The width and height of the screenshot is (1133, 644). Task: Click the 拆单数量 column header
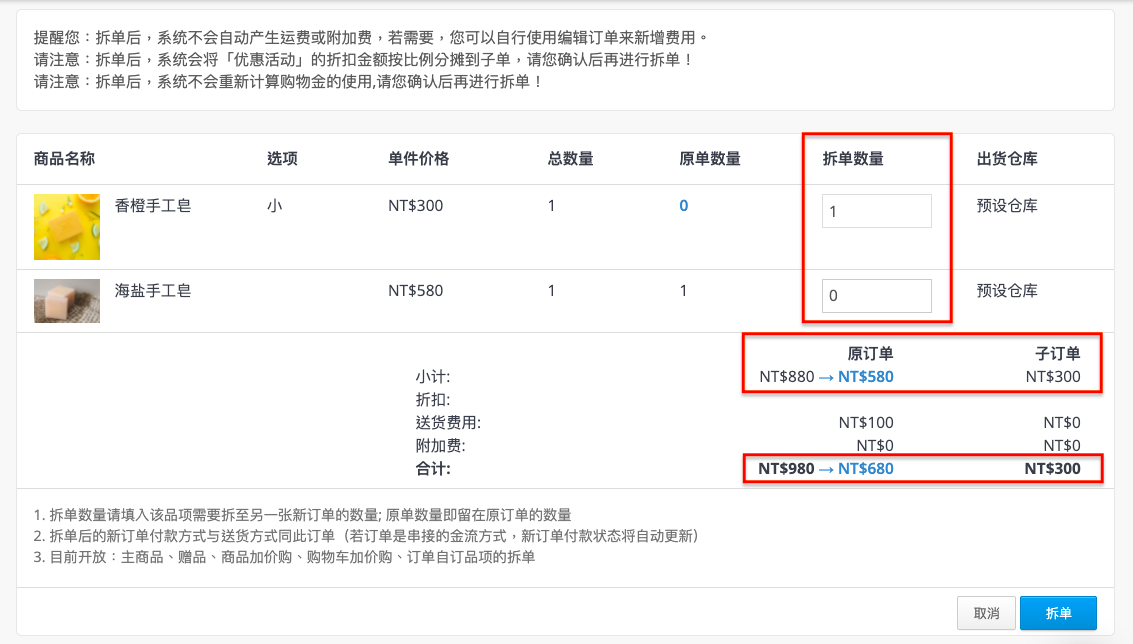pyautogui.click(x=853, y=159)
